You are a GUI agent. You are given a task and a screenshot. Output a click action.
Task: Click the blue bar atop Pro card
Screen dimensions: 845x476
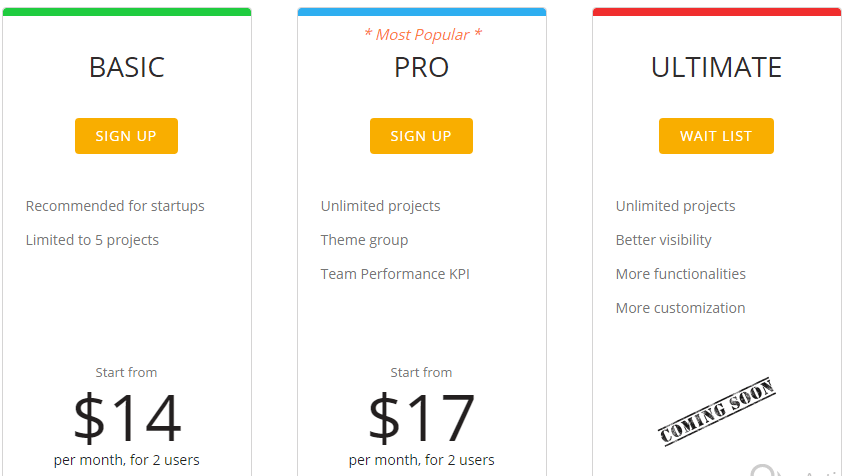421,12
